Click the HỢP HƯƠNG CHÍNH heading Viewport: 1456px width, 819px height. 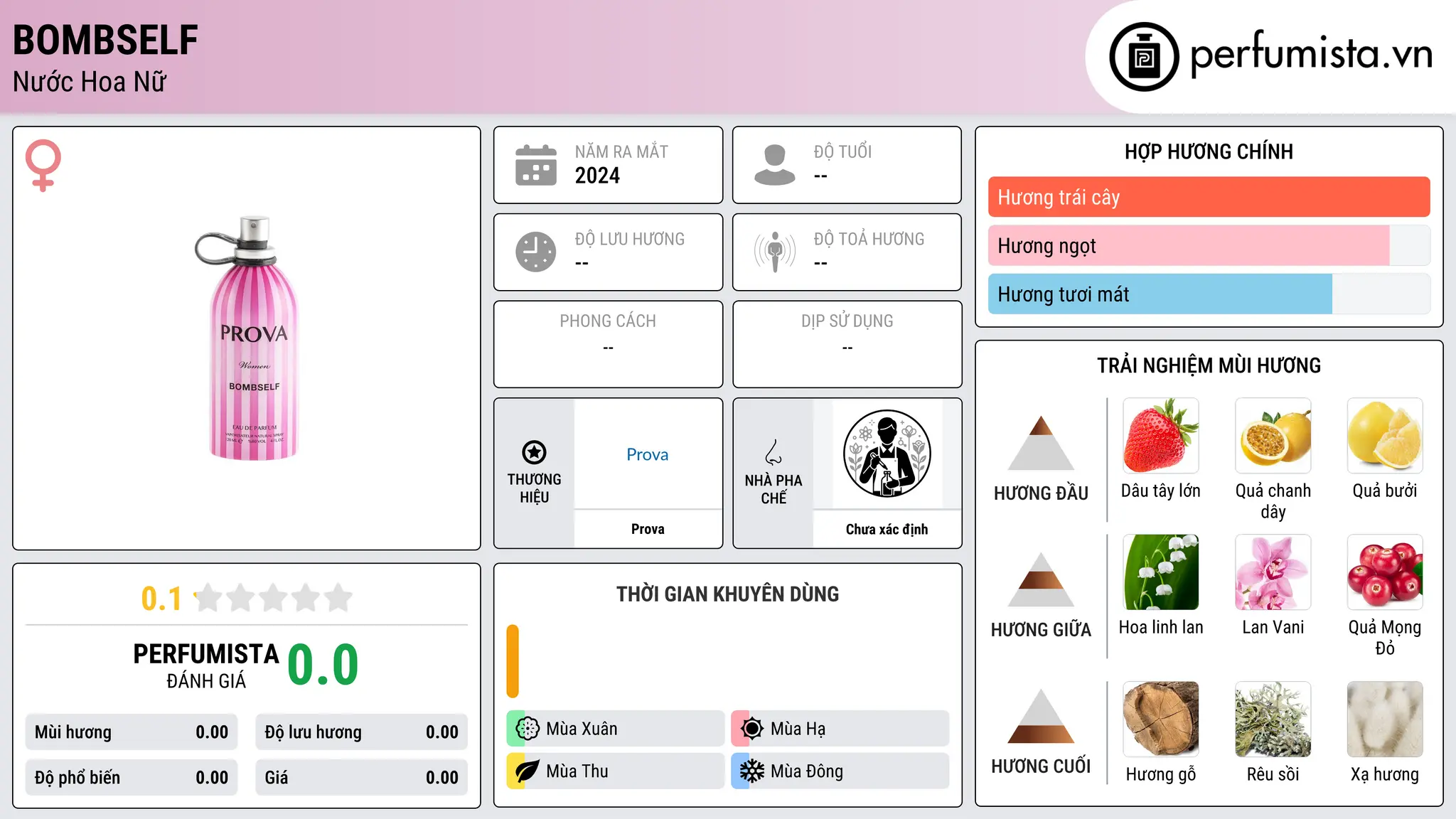click(1209, 151)
